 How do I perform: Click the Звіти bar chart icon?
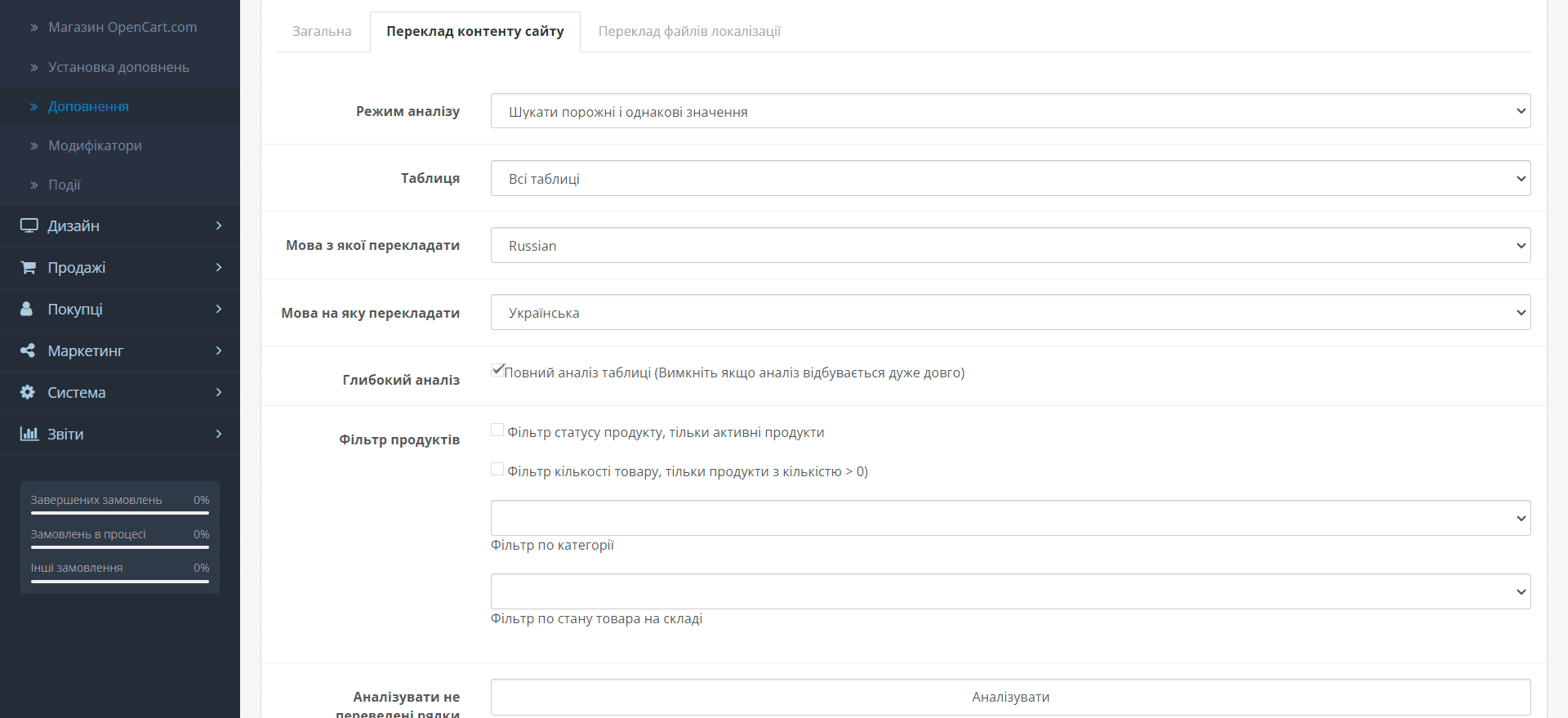pyautogui.click(x=29, y=434)
